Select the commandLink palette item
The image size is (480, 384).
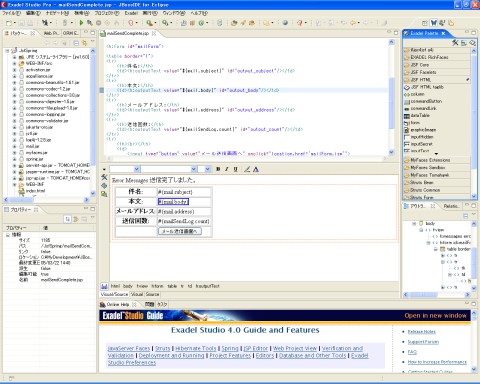pyautogui.click(x=423, y=109)
